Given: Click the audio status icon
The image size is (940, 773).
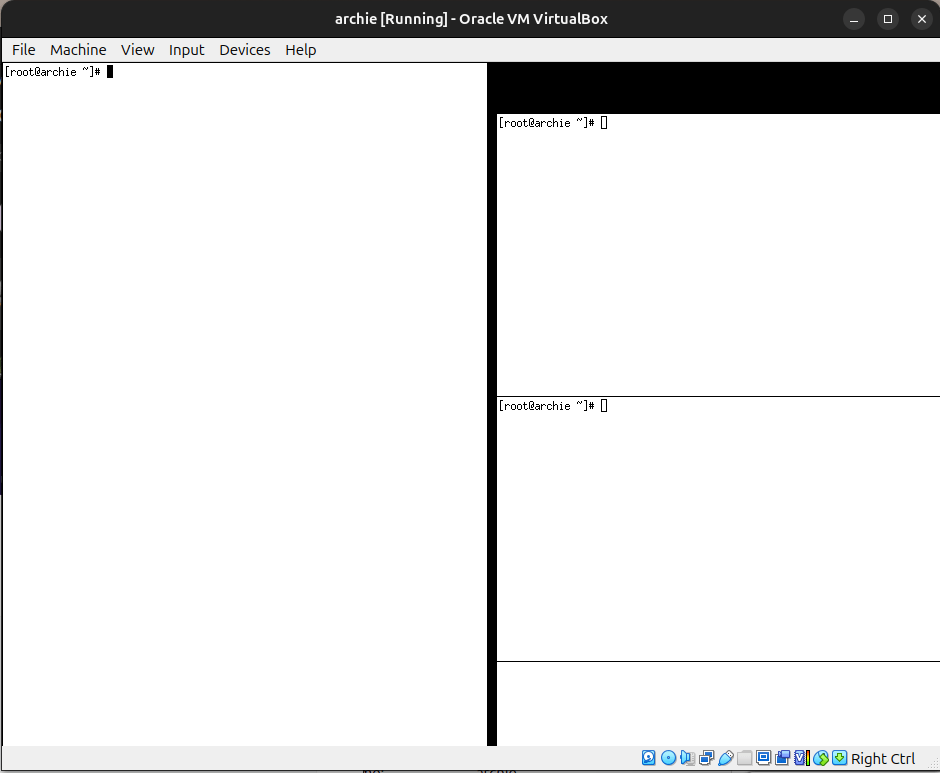Looking at the screenshot, I should click(688, 758).
